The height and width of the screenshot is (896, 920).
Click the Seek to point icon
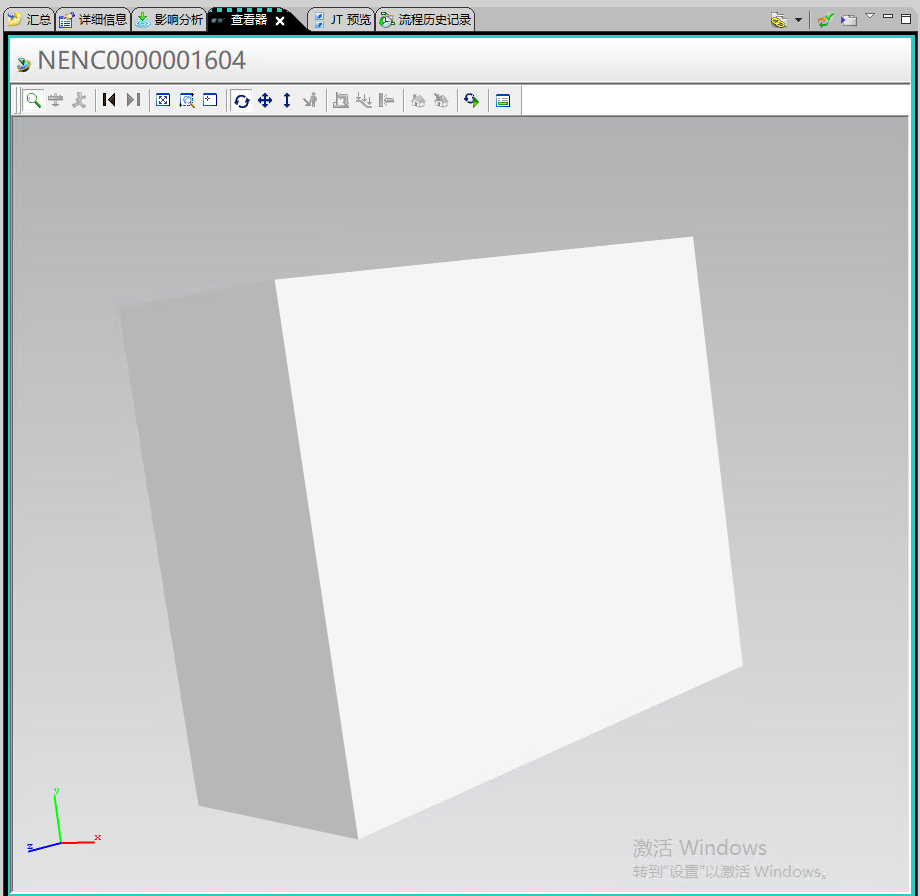coord(210,100)
